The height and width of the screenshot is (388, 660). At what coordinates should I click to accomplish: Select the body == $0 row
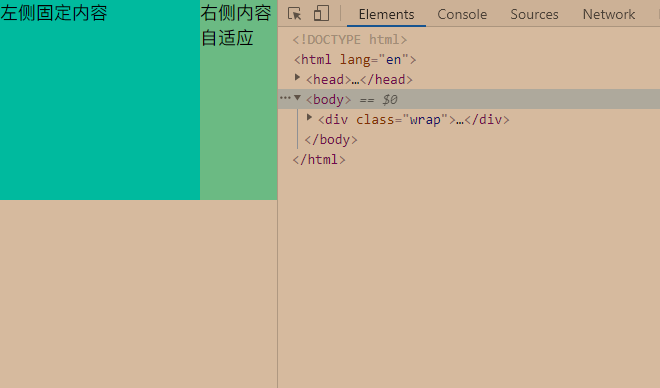click(x=469, y=99)
